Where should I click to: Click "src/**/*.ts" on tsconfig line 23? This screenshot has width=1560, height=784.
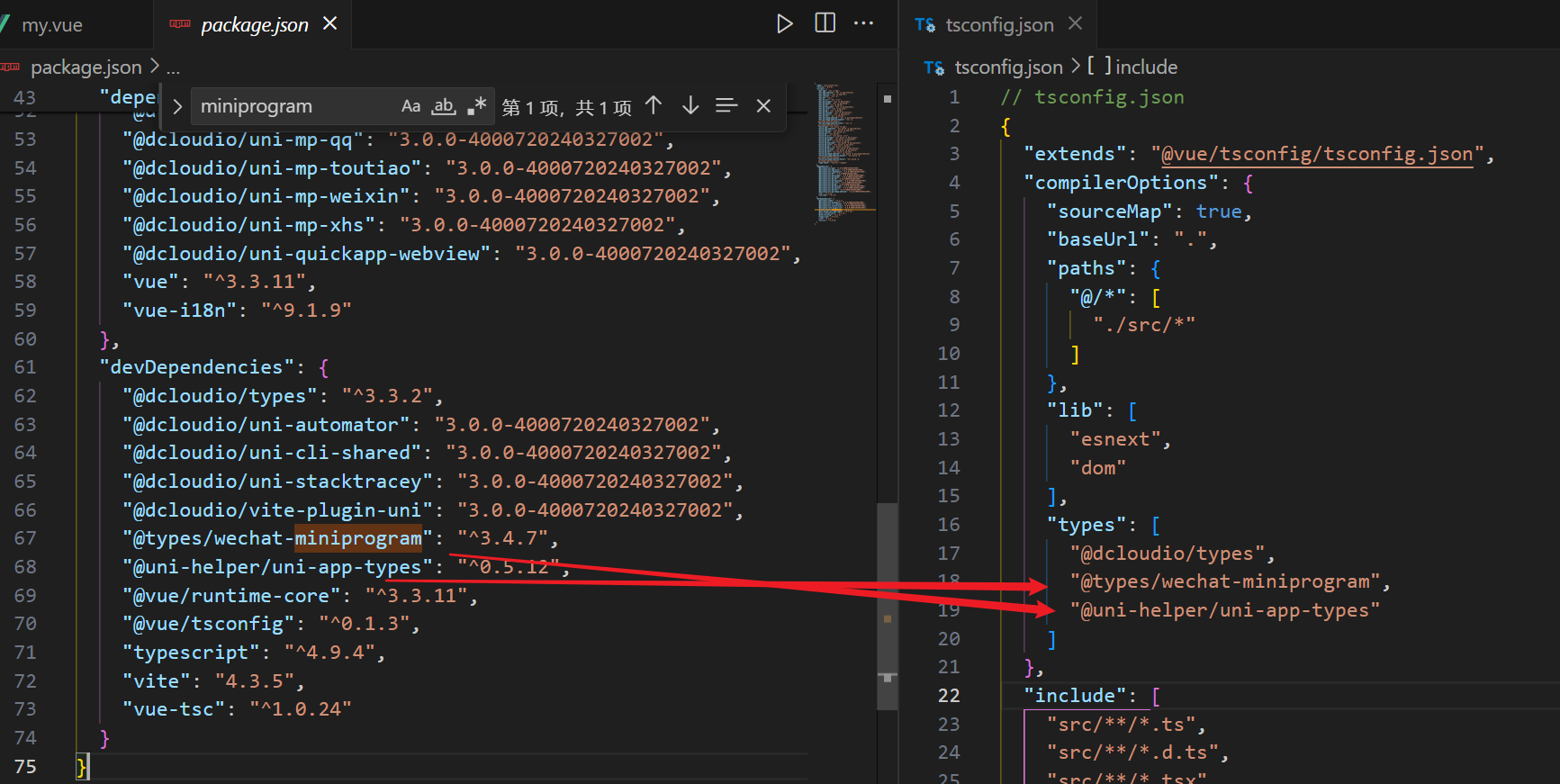click(x=1122, y=725)
